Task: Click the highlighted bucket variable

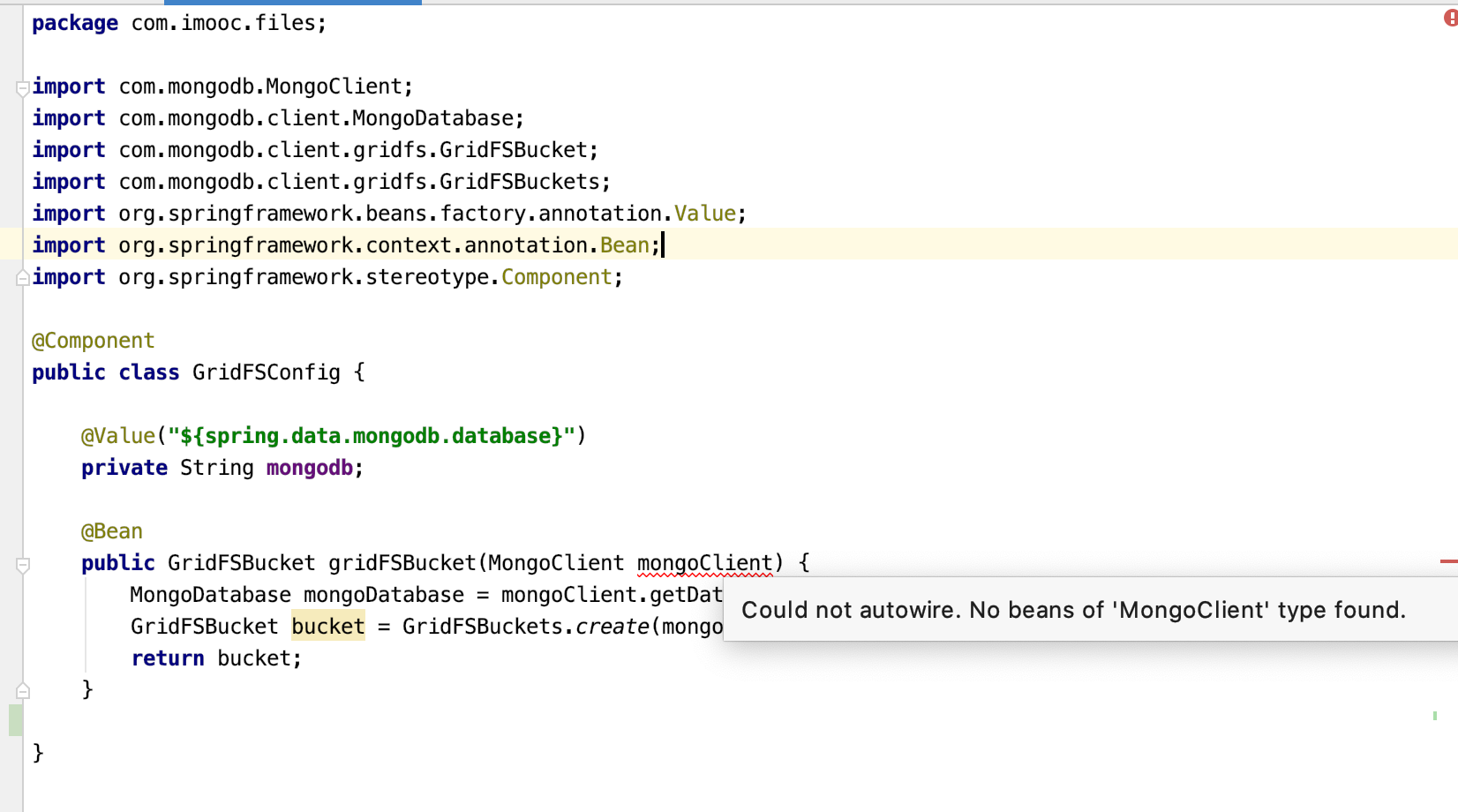Action: click(328, 627)
